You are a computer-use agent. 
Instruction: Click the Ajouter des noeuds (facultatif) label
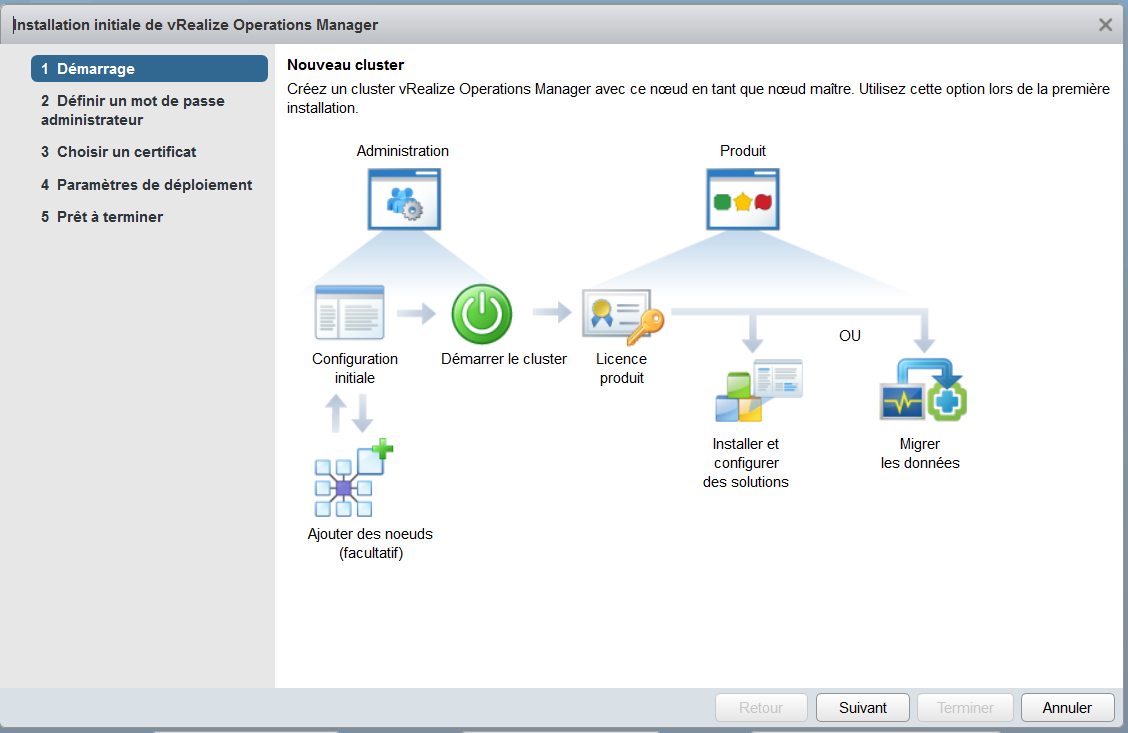[x=370, y=543]
